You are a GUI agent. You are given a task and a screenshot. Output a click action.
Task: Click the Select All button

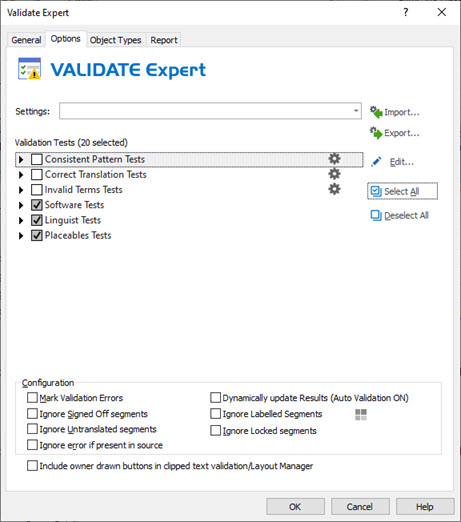[402, 191]
